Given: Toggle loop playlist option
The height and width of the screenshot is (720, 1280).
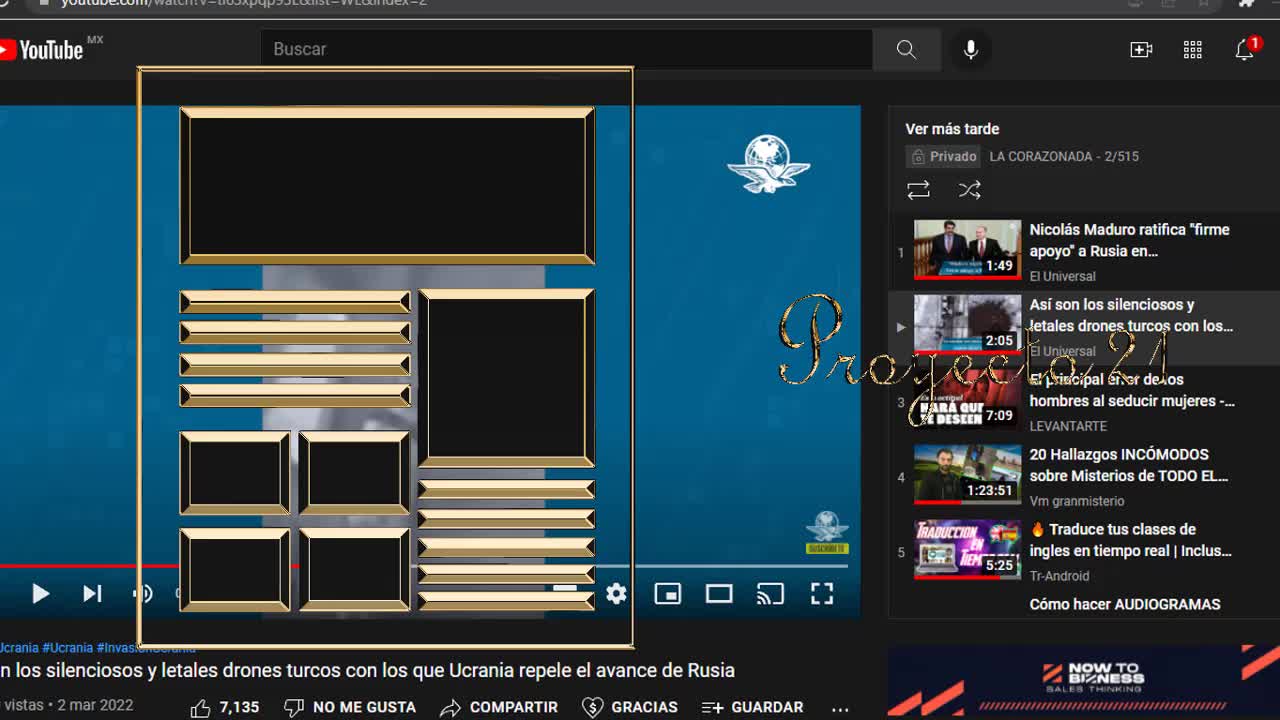Looking at the screenshot, I should coord(918,189).
